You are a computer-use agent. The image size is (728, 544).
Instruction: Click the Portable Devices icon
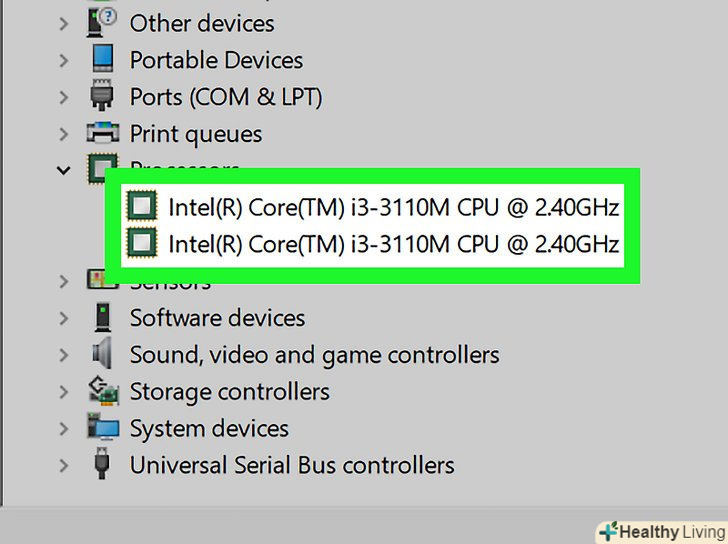[102, 59]
